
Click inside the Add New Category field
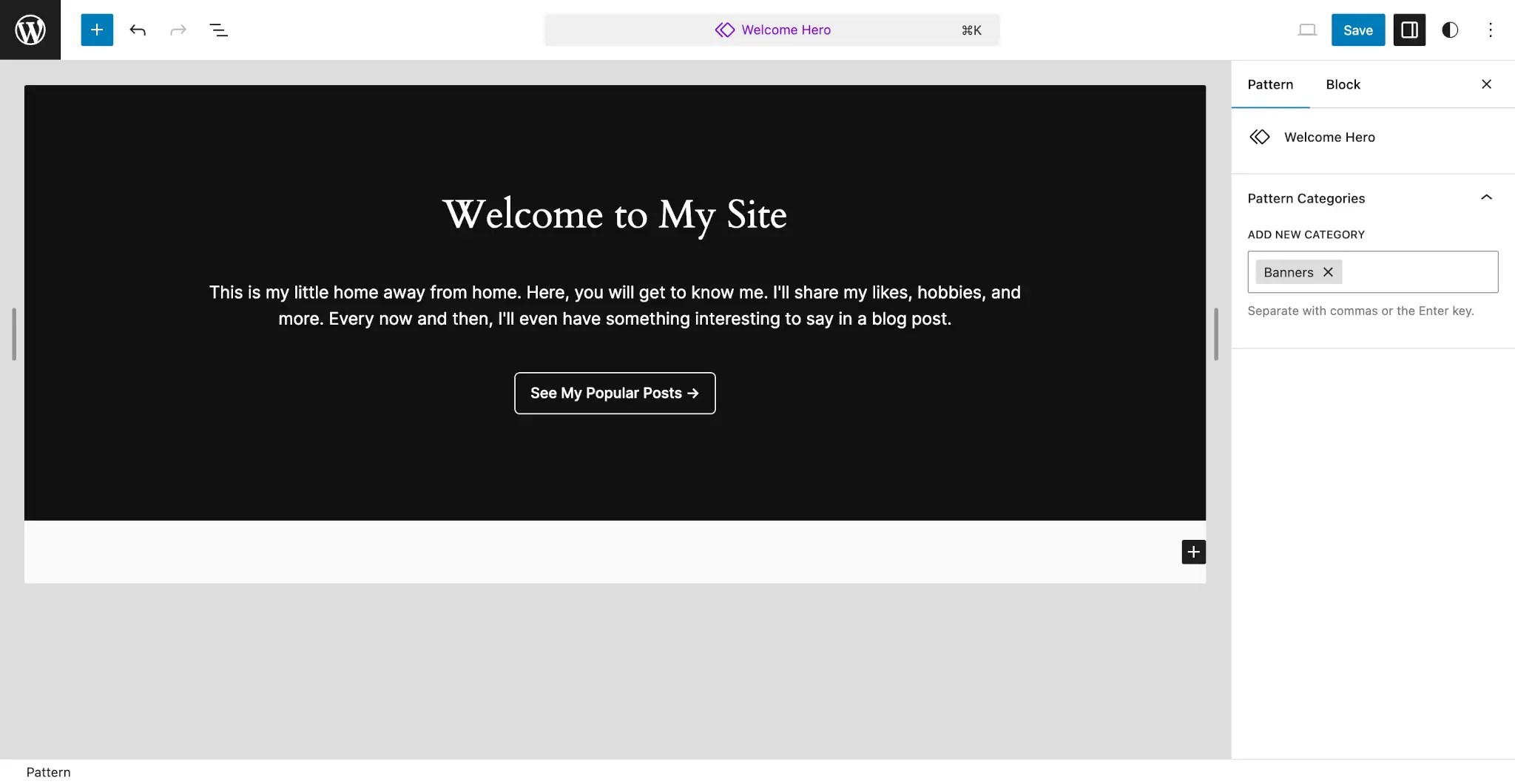(1406, 271)
